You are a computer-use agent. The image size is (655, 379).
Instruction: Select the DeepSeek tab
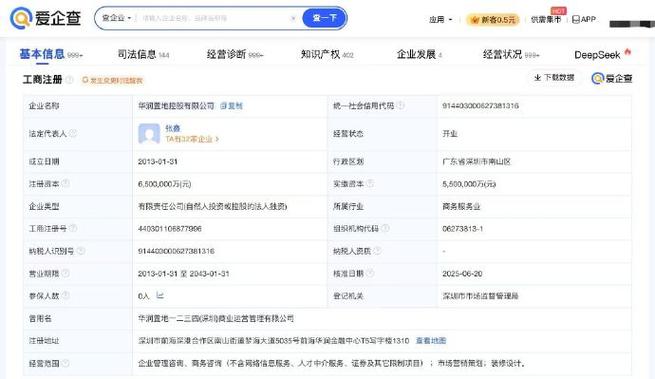pos(602,54)
